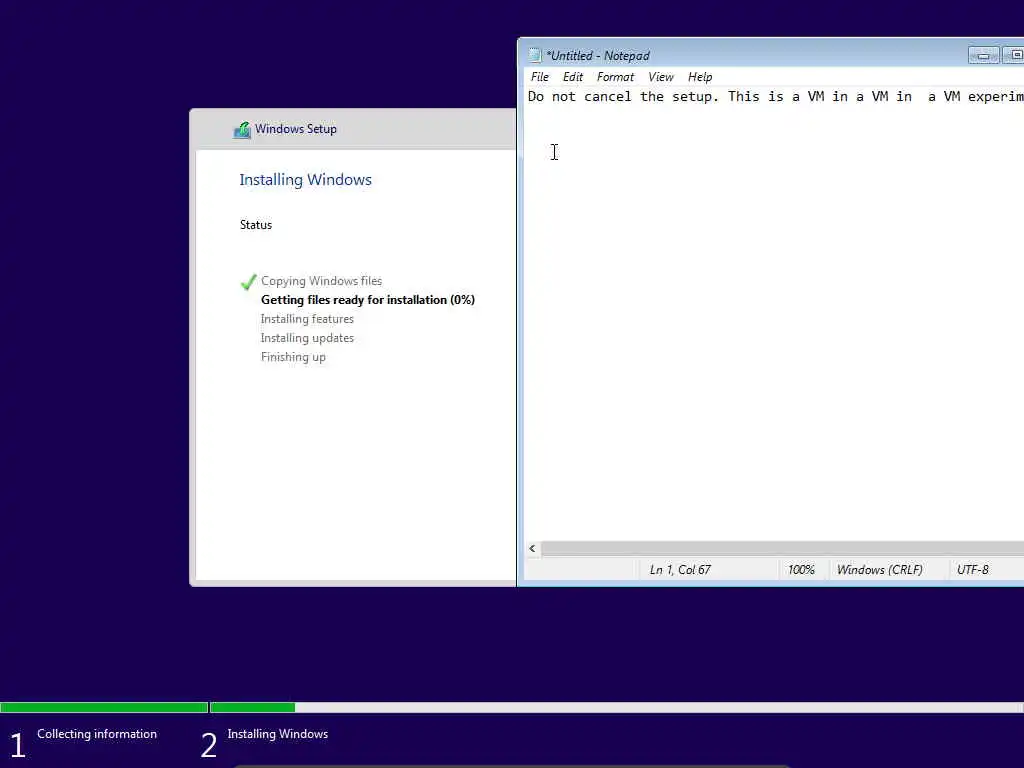Click the Installing Windows heading
Image resolution: width=1024 pixels, height=768 pixels.
pos(305,180)
